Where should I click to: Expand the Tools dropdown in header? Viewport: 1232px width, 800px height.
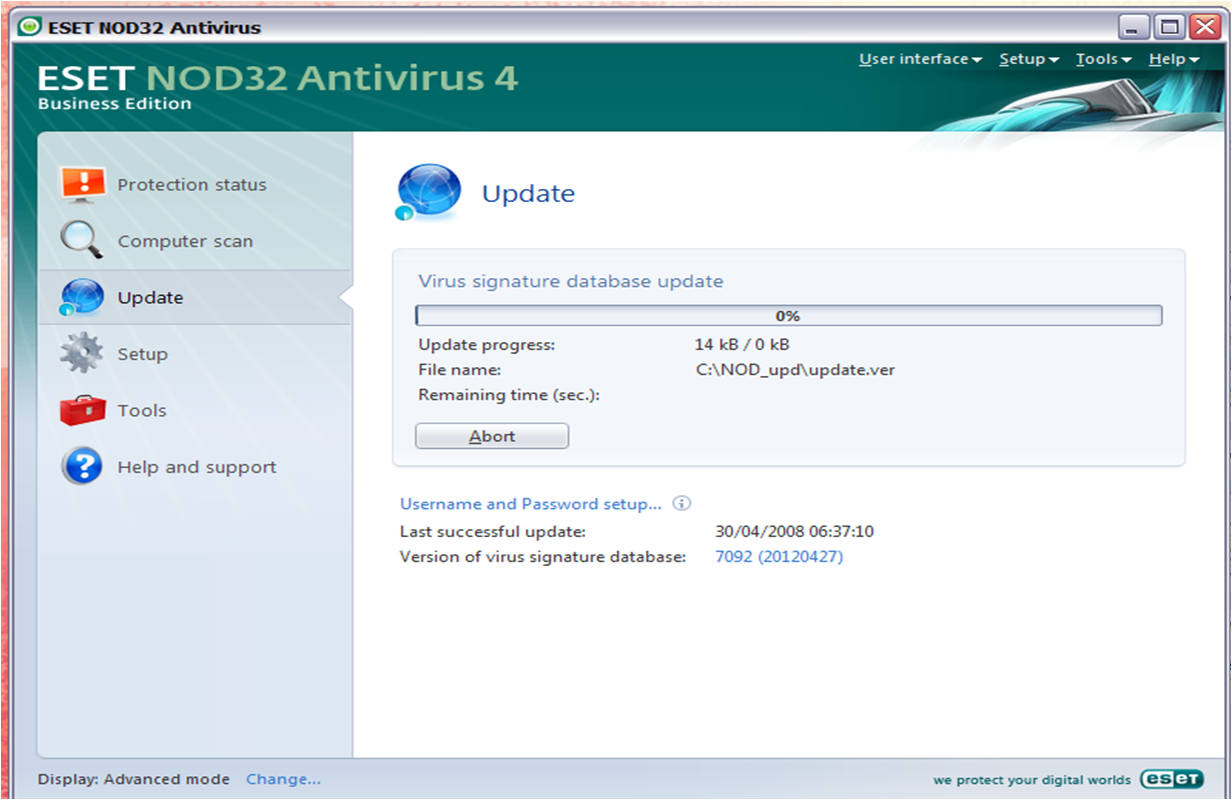1103,59
